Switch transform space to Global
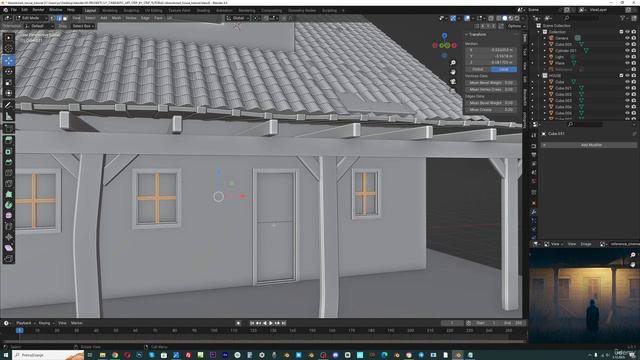Screen dimensions: 640x360 click(x=478, y=69)
